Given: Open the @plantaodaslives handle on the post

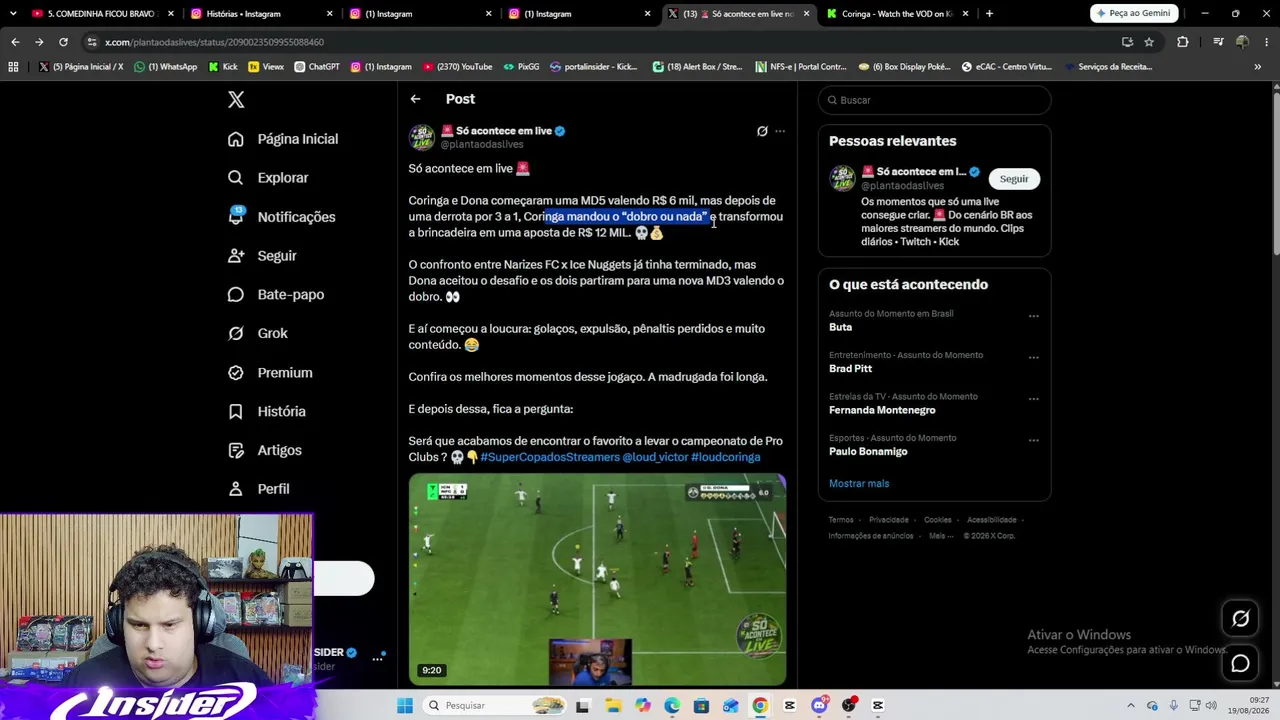Looking at the screenshot, I should (x=482, y=145).
